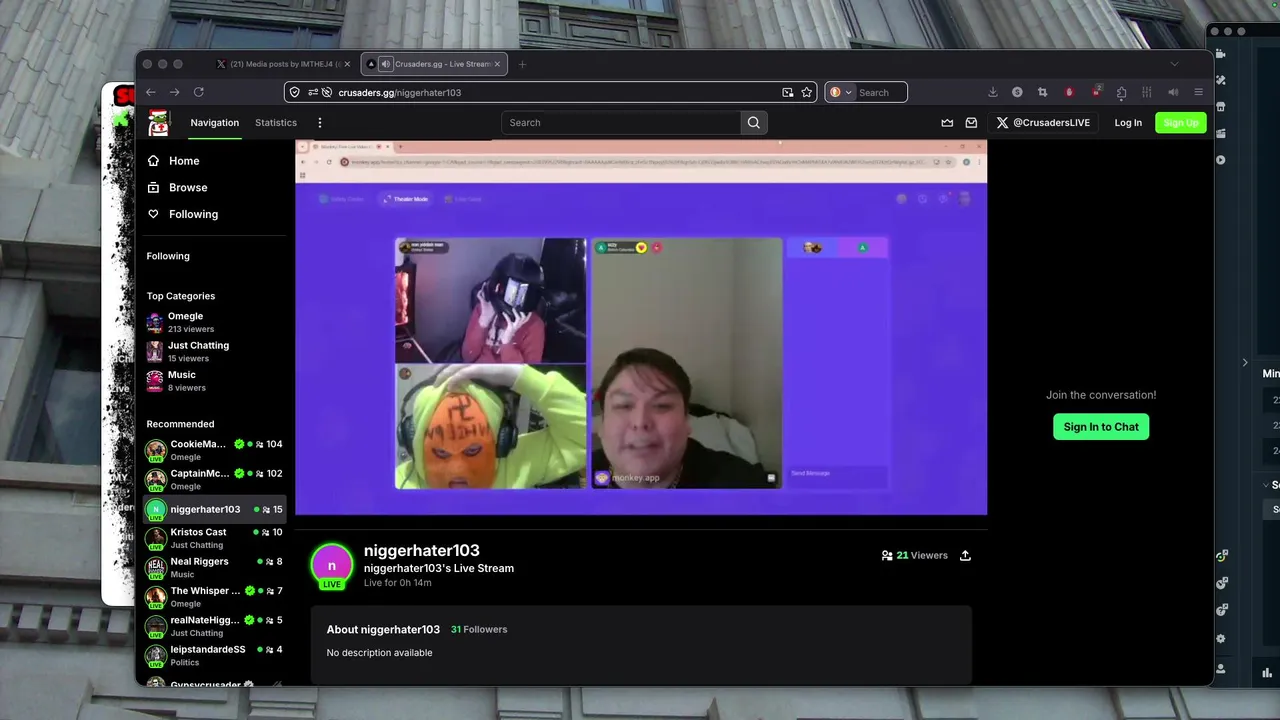Reload the current page
Screen dimensions: 1280x720
click(x=199, y=92)
